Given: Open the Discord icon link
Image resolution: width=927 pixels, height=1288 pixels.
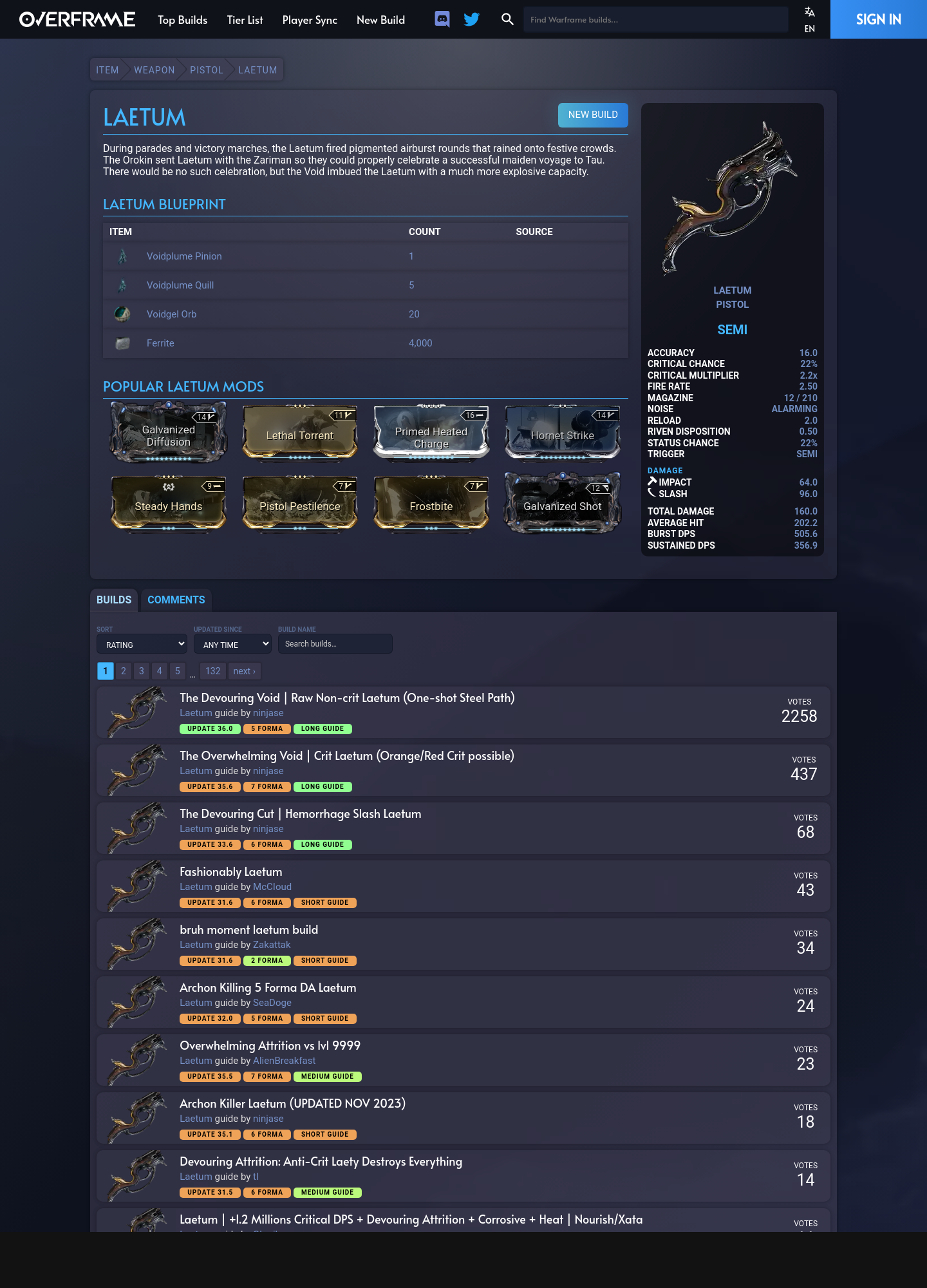Looking at the screenshot, I should pyautogui.click(x=442, y=19).
